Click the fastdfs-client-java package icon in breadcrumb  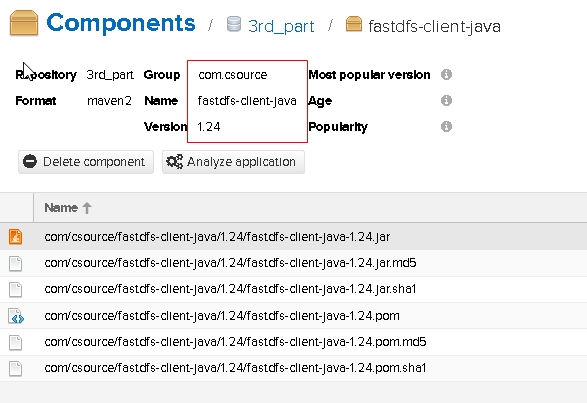pyautogui.click(x=354, y=24)
